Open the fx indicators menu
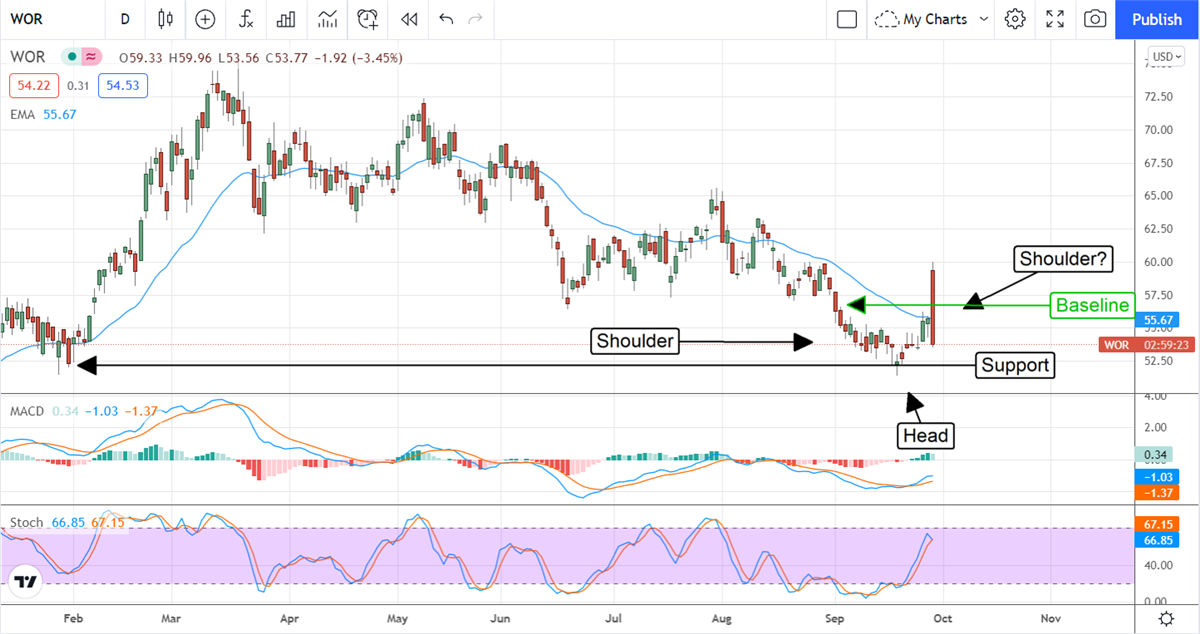1200x634 pixels. click(246, 18)
